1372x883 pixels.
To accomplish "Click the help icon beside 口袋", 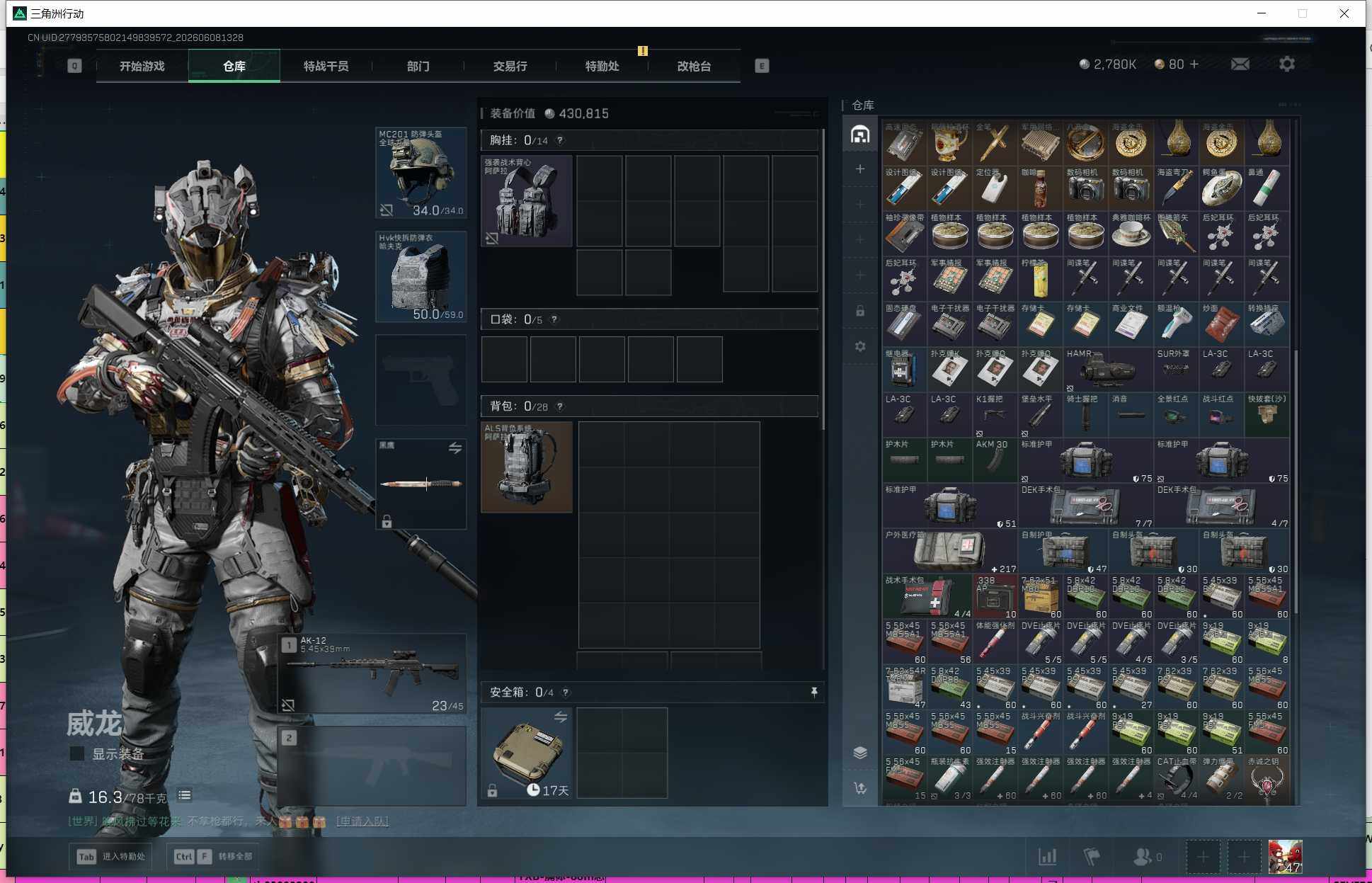I will [554, 319].
